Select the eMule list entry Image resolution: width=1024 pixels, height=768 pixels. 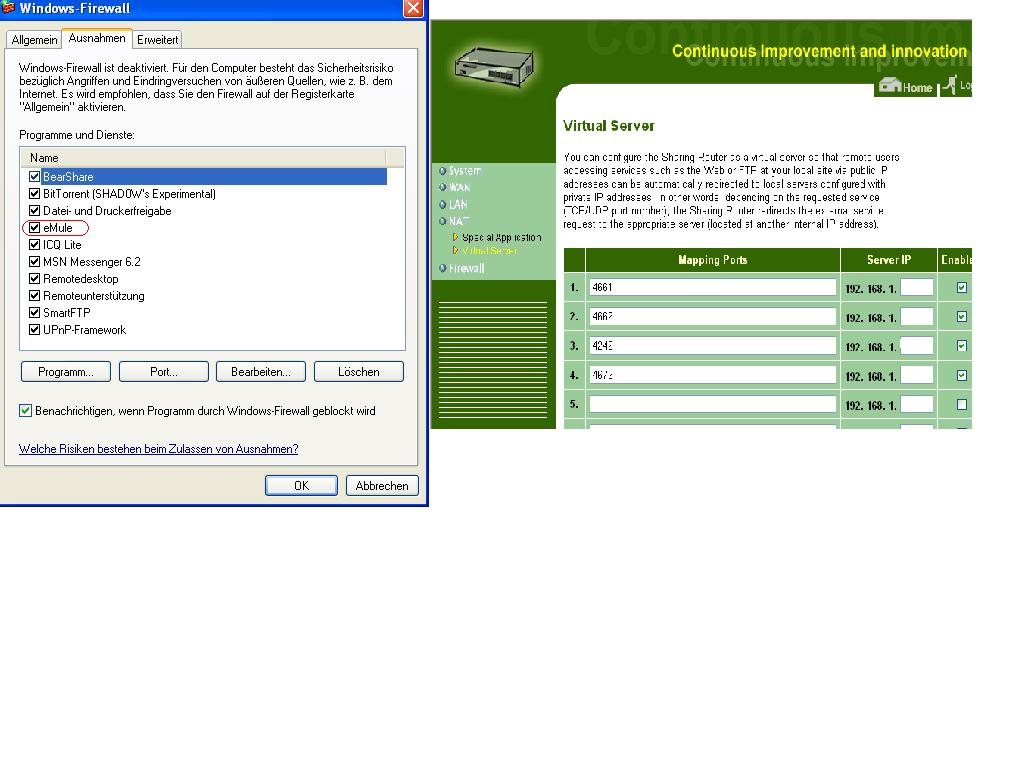pos(57,227)
